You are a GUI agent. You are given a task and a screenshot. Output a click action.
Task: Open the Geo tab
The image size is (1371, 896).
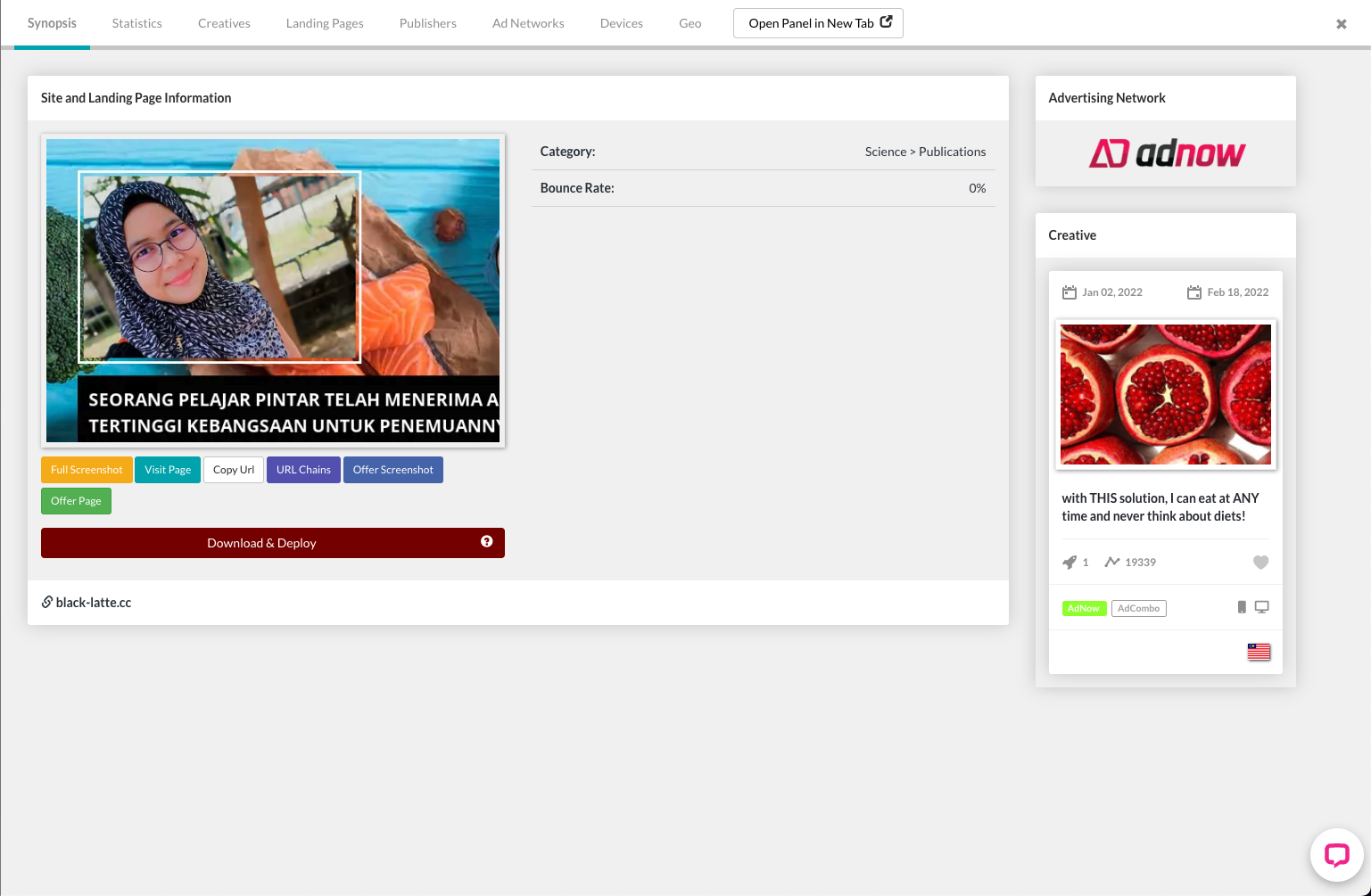690,23
